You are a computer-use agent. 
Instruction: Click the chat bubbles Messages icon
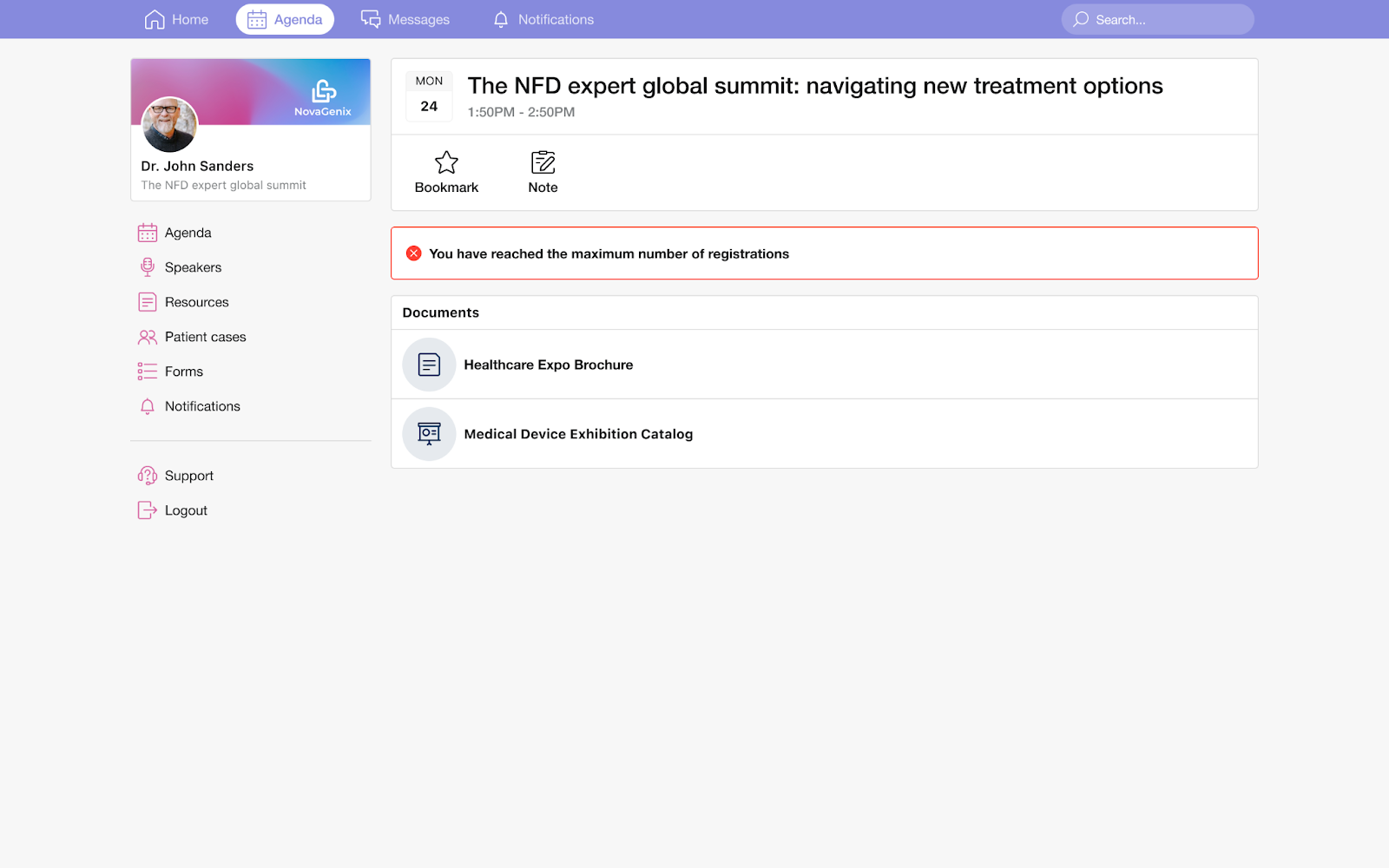(x=371, y=19)
